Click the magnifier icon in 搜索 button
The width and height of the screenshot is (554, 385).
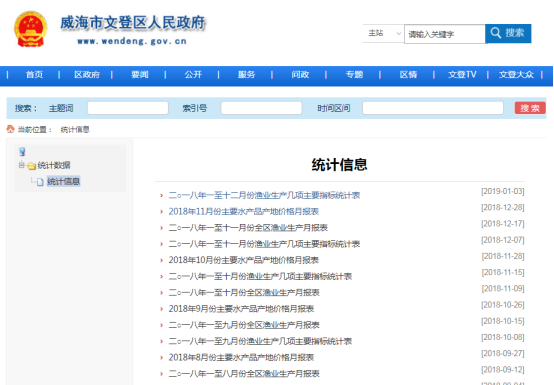click(x=496, y=33)
